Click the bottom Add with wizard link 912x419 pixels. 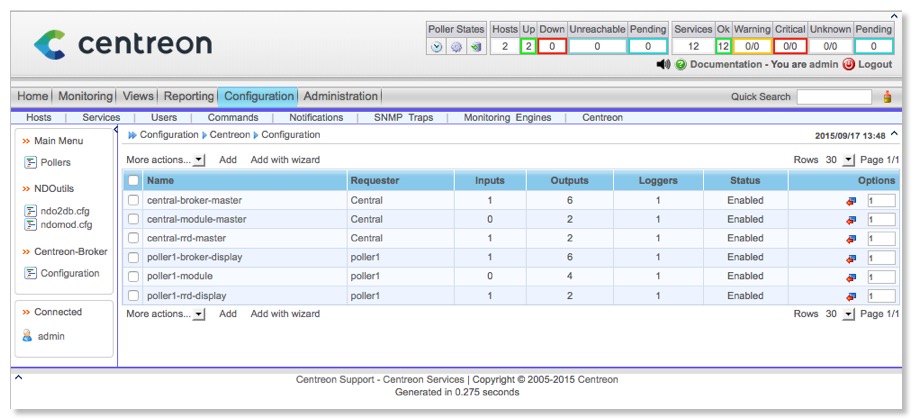(286, 314)
